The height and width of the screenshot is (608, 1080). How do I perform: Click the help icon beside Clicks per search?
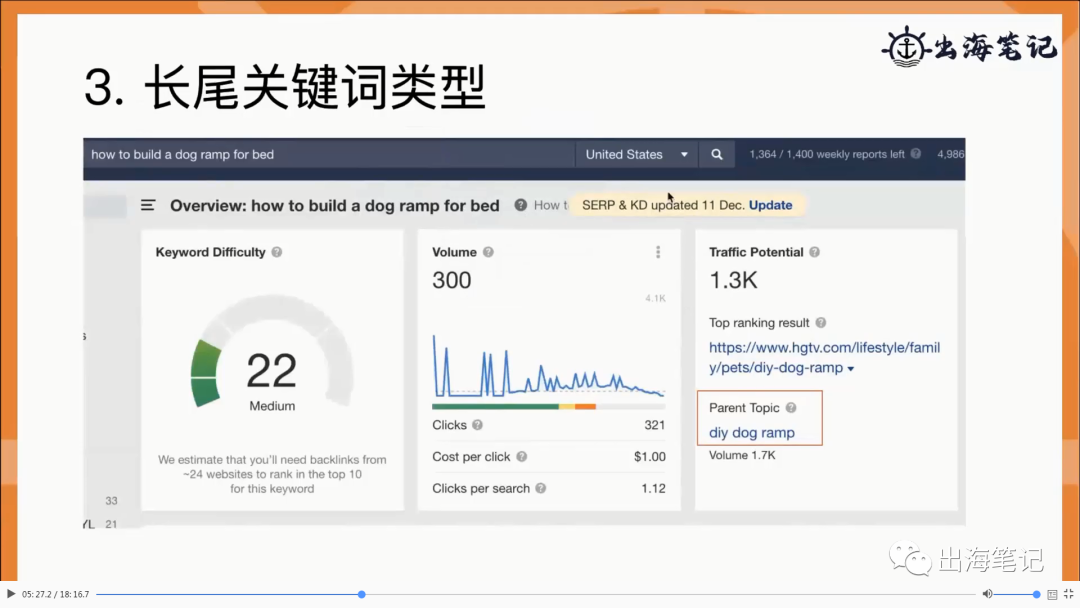[x=541, y=488]
